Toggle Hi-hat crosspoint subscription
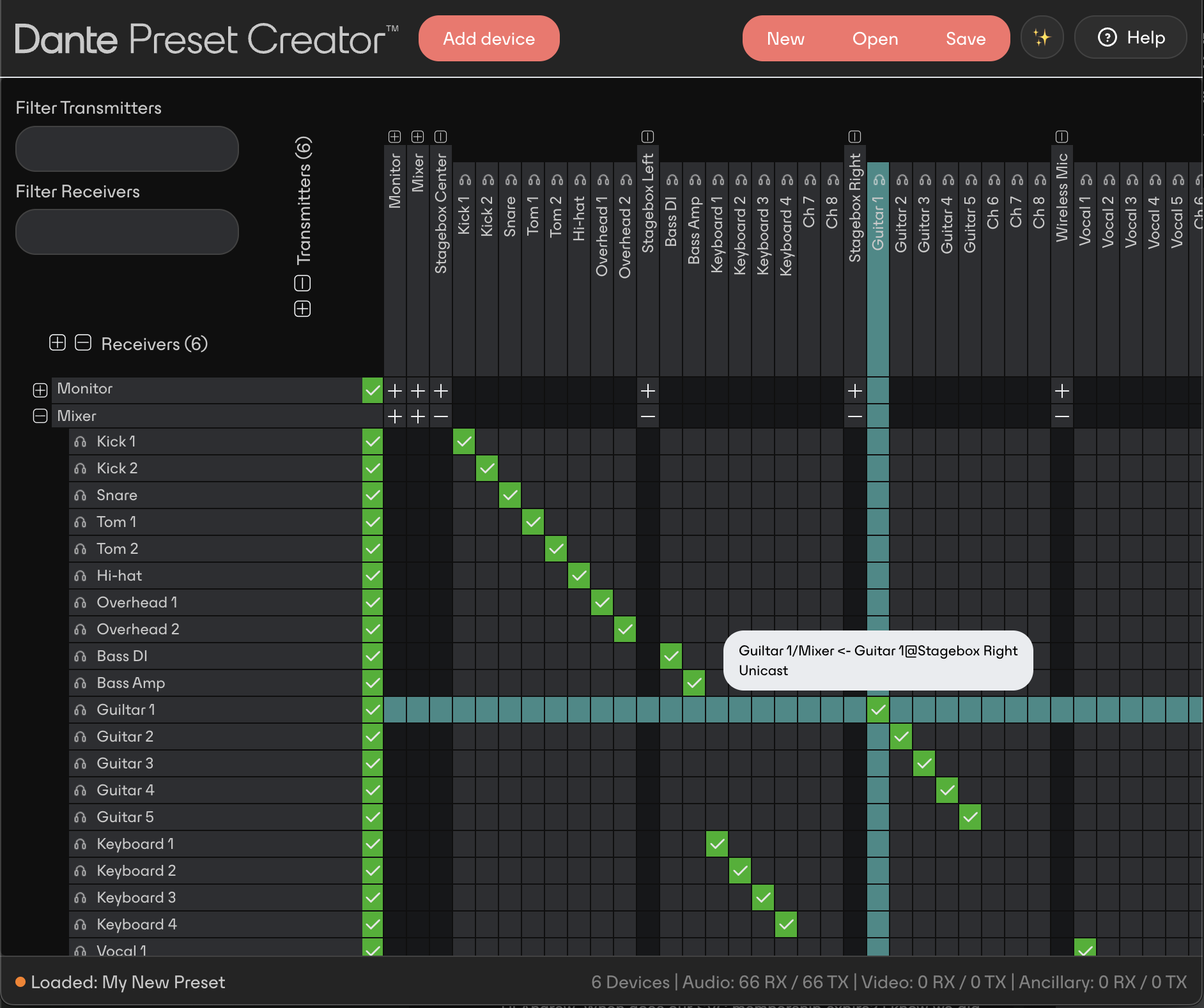The image size is (1204, 1008). point(579,576)
